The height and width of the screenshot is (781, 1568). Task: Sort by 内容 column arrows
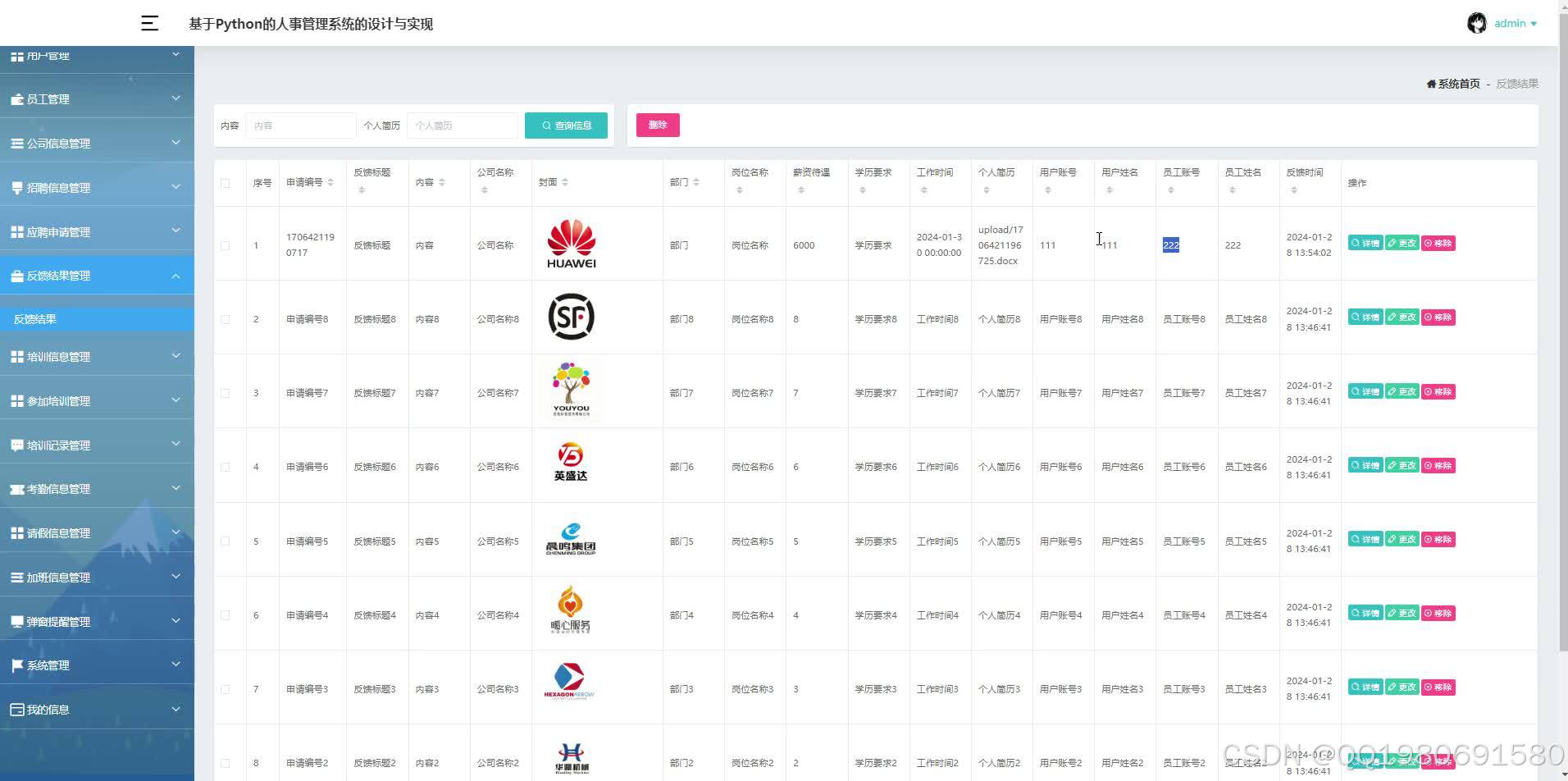click(x=442, y=182)
